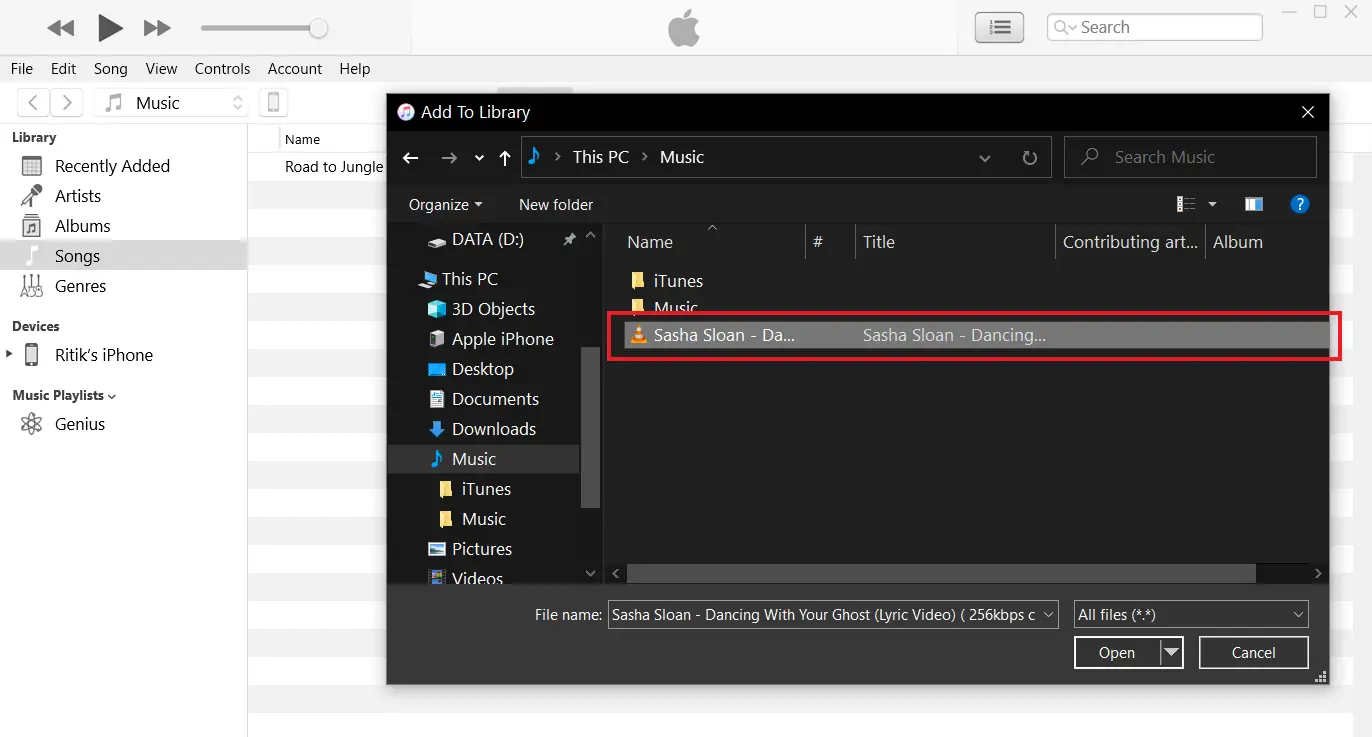Collapse the Music Playlists section
1372x737 pixels.
[112, 396]
